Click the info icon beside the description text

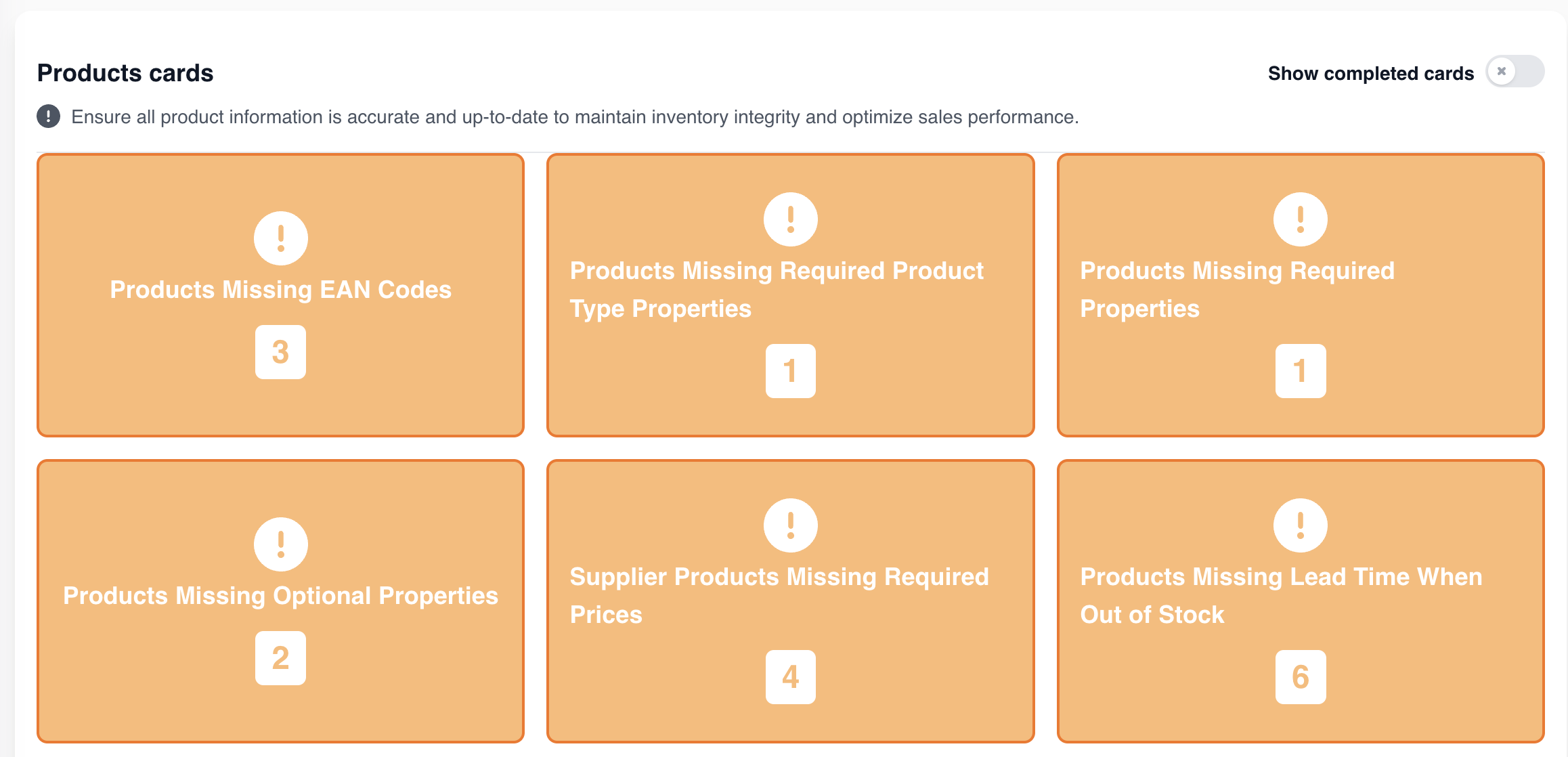pyautogui.click(x=49, y=116)
